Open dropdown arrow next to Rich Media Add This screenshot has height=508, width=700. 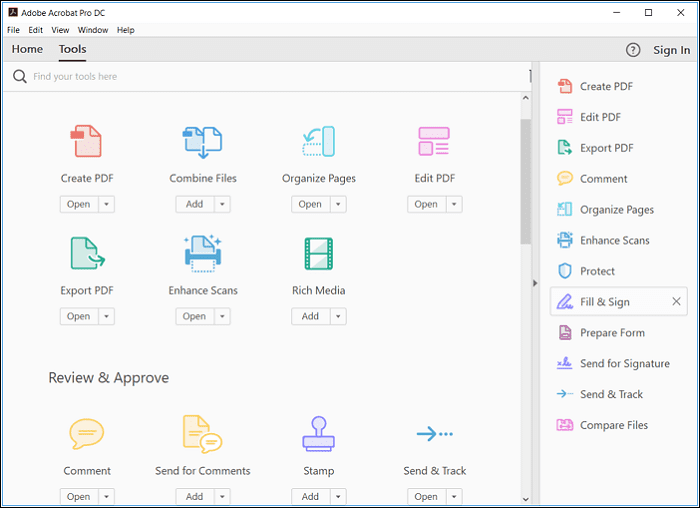(338, 316)
